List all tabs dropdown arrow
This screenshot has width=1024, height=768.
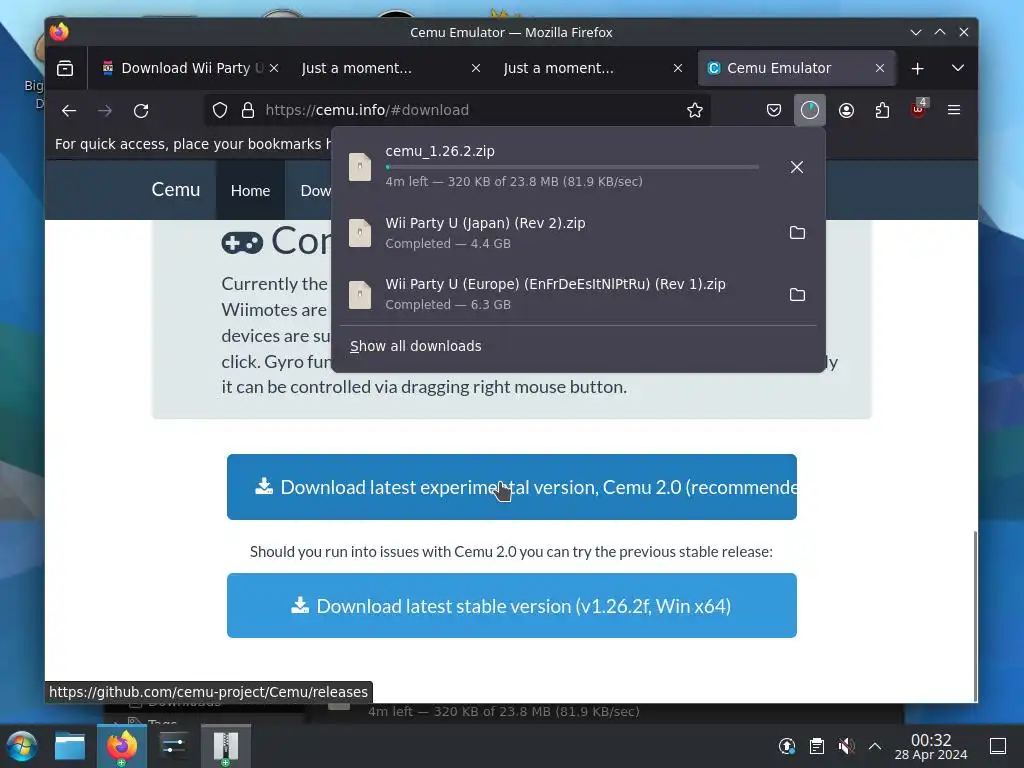pyautogui.click(x=957, y=68)
